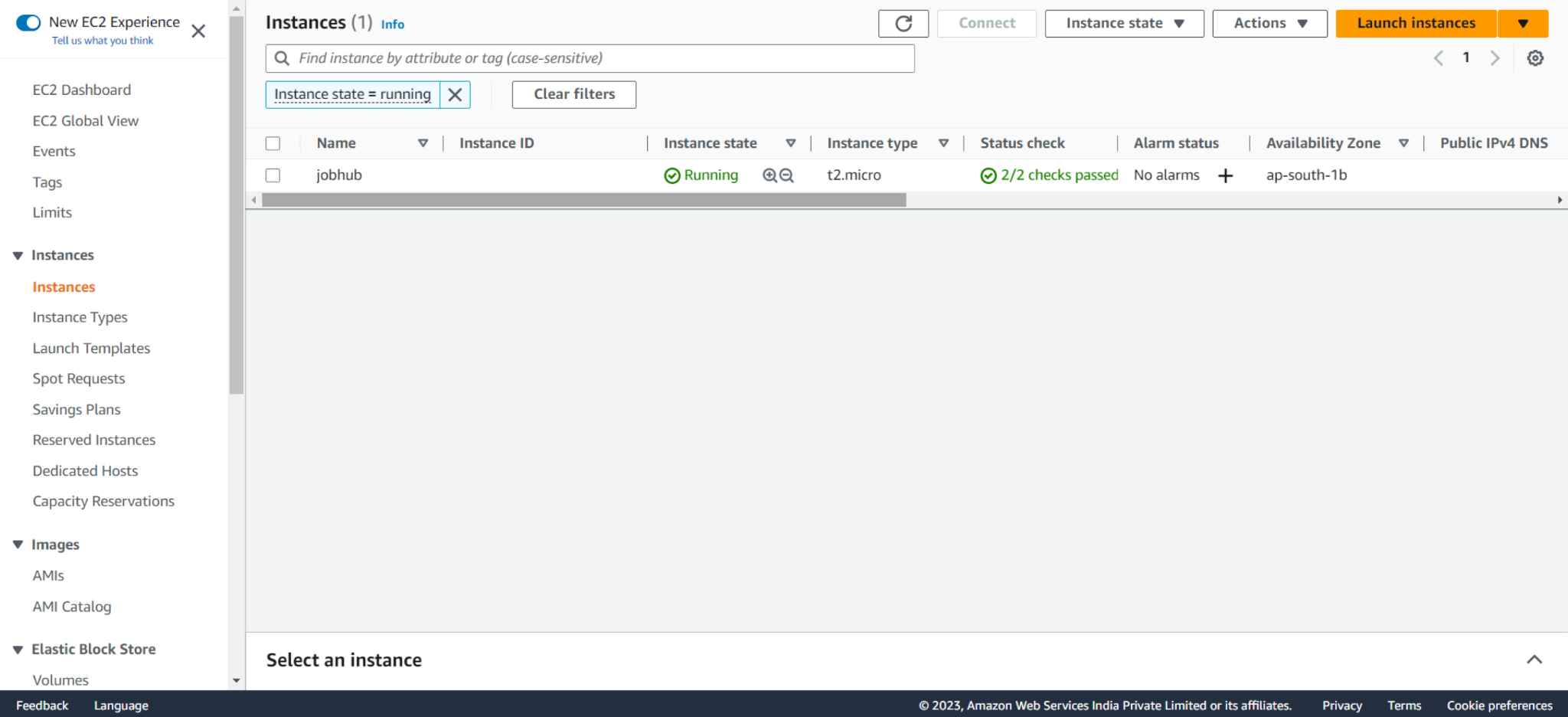Sort by Name column arrow
The image size is (1568, 717).
(x=423, y=143)
